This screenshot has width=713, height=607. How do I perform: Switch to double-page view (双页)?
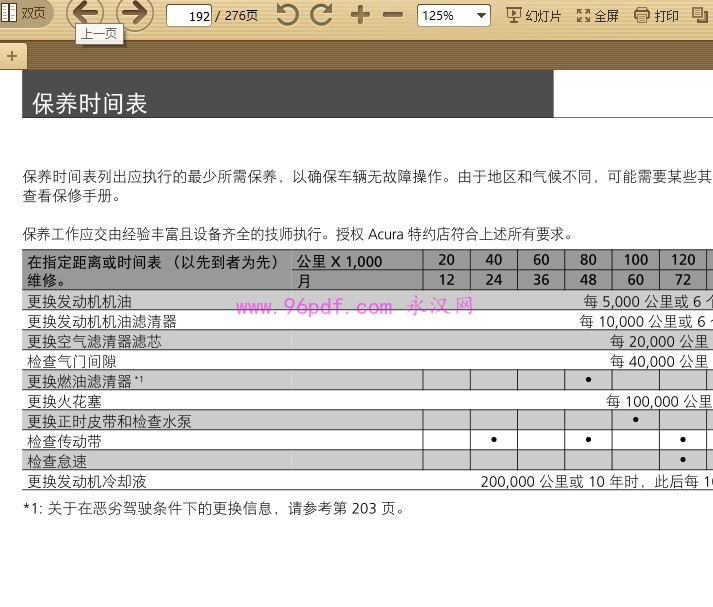click(x=24, y=13)
